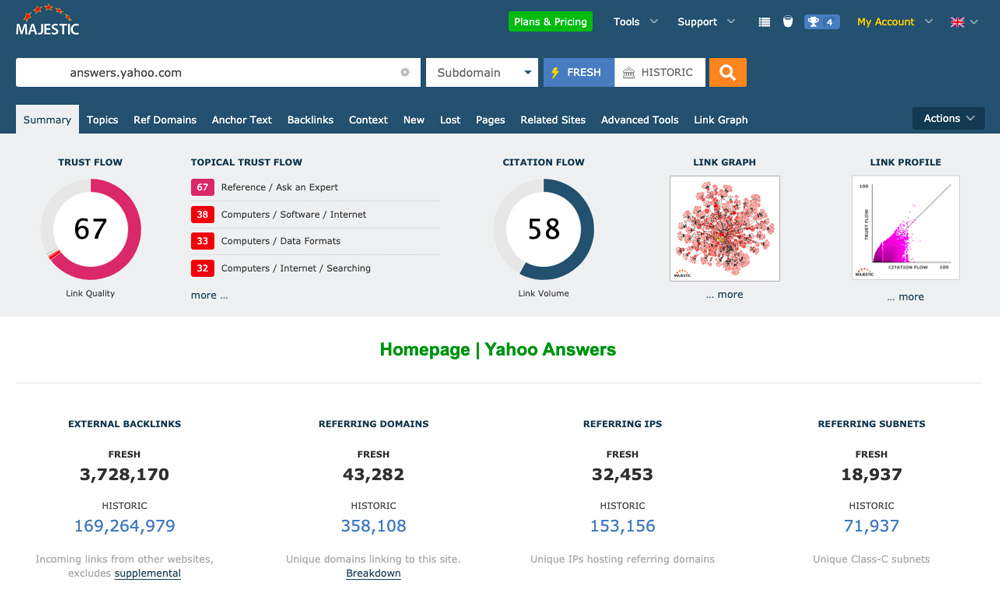Click fresh referring subnets 18,937

871,474
